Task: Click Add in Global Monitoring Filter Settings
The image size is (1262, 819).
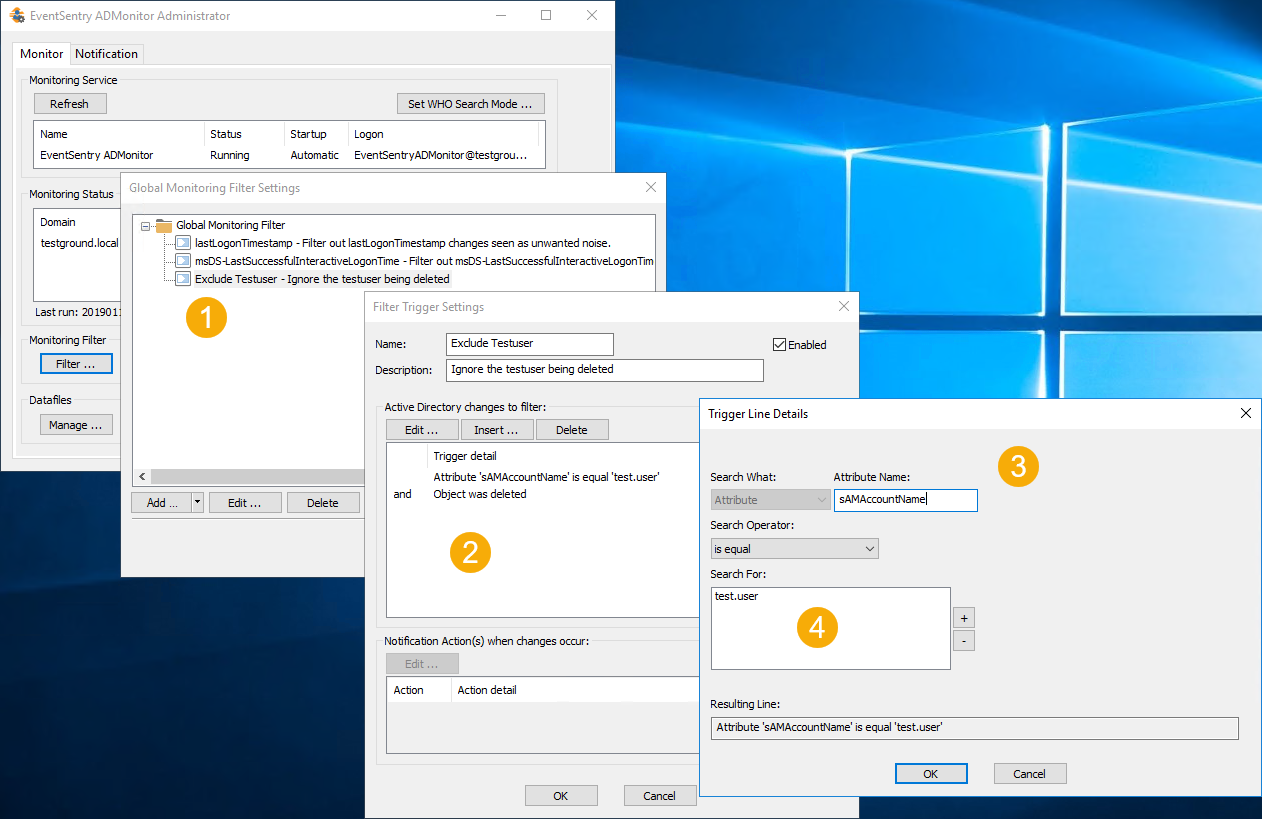Action: click(x=162, y=503)
